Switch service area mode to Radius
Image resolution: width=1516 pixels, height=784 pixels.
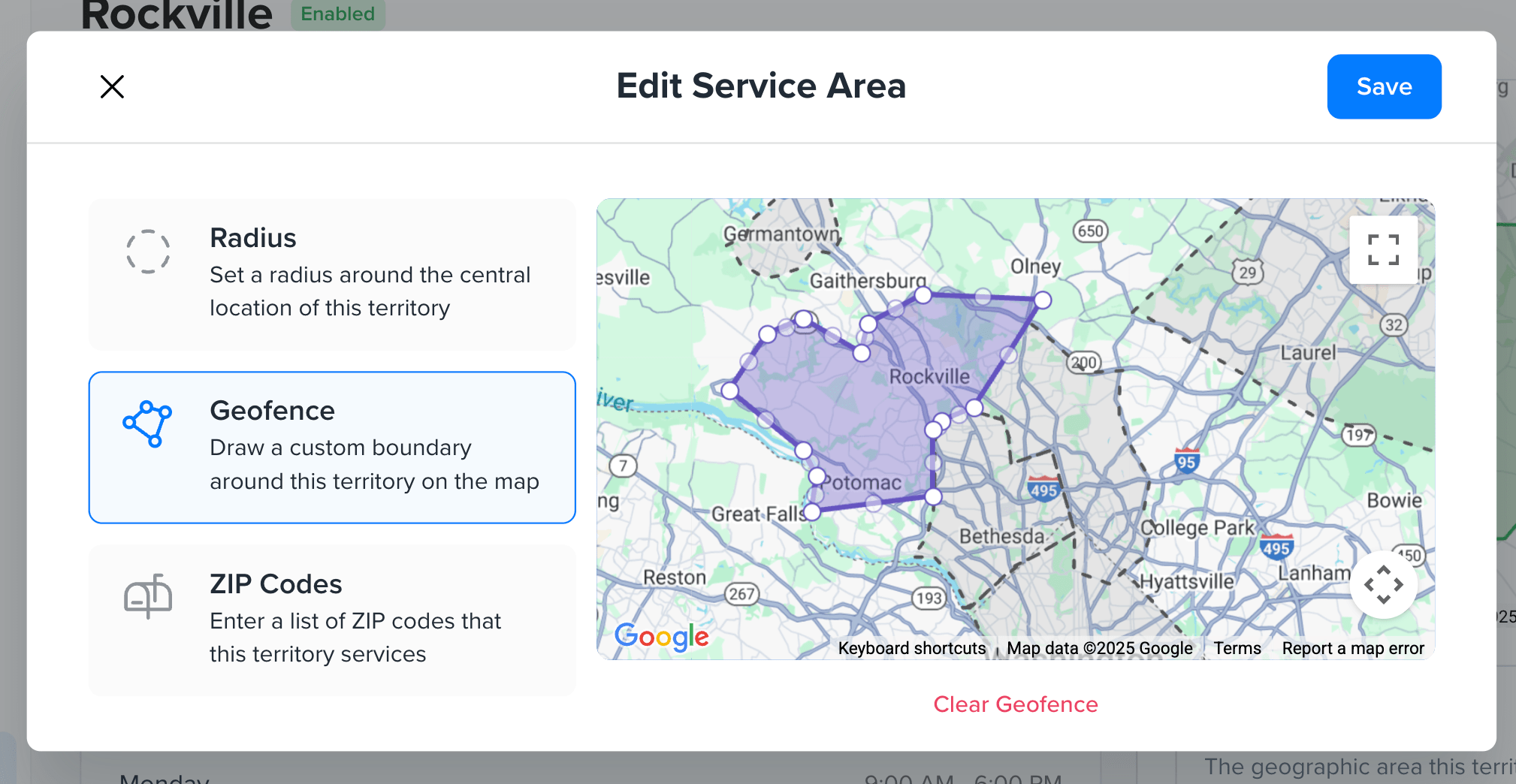click(331, 275)
